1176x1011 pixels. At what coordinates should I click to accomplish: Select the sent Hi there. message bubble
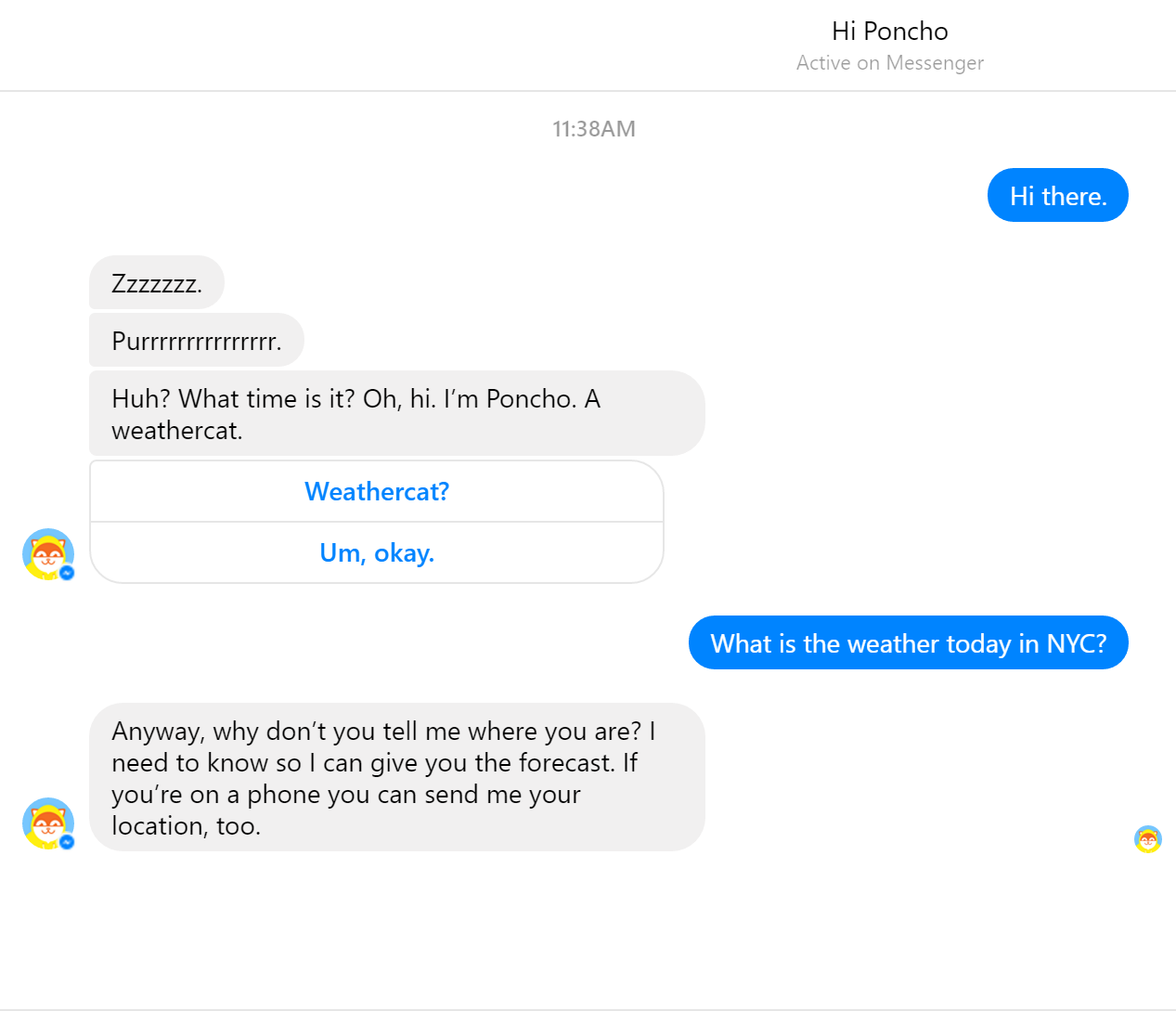pos(1057,196)
